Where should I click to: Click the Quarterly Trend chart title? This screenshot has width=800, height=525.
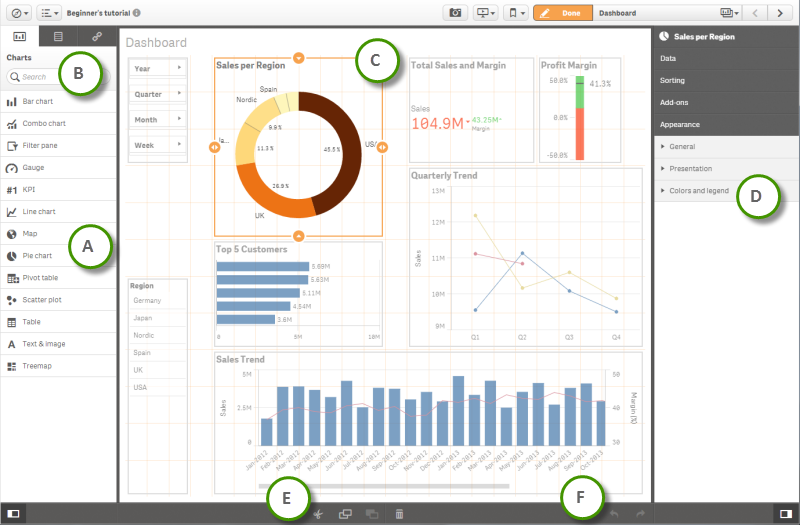tap(444, 176)
